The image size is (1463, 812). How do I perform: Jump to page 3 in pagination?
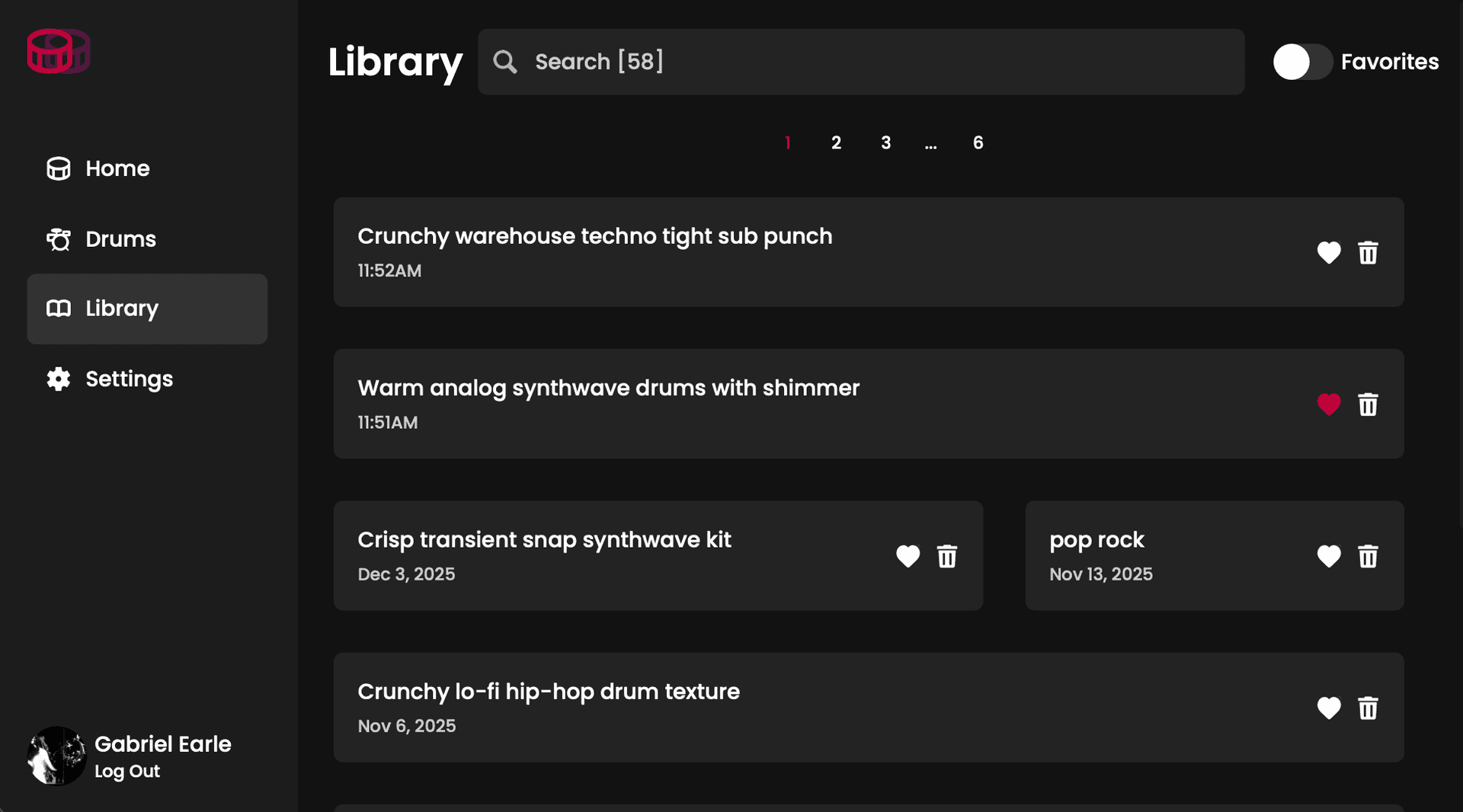point(885,142)
